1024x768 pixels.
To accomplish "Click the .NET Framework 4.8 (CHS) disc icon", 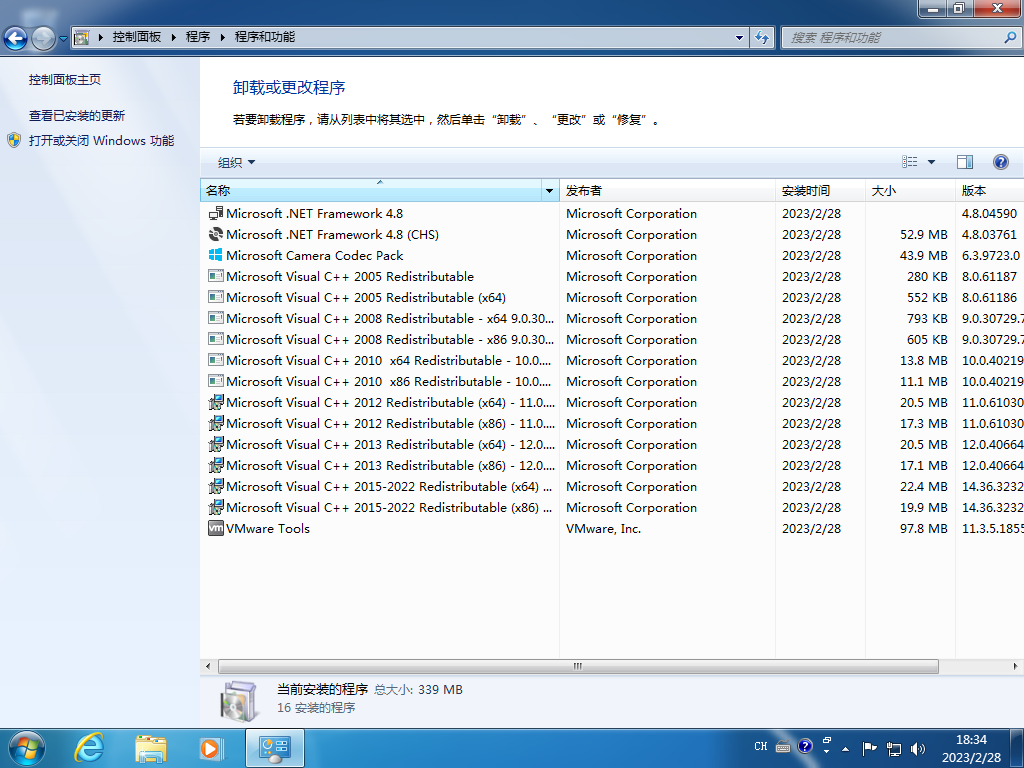I will pyautogui.click(x=216, y=234).
